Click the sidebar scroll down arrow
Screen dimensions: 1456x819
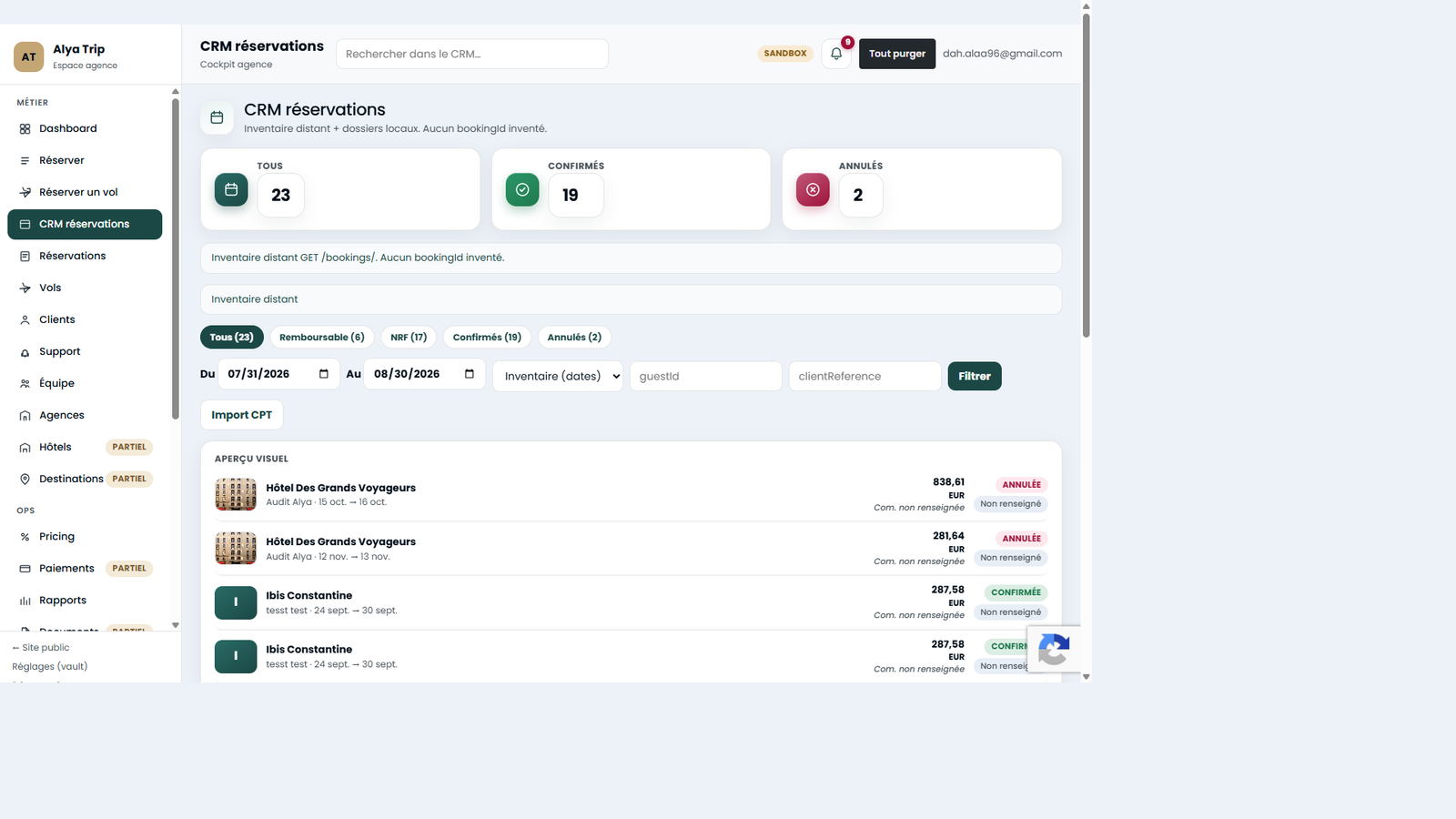176,625
